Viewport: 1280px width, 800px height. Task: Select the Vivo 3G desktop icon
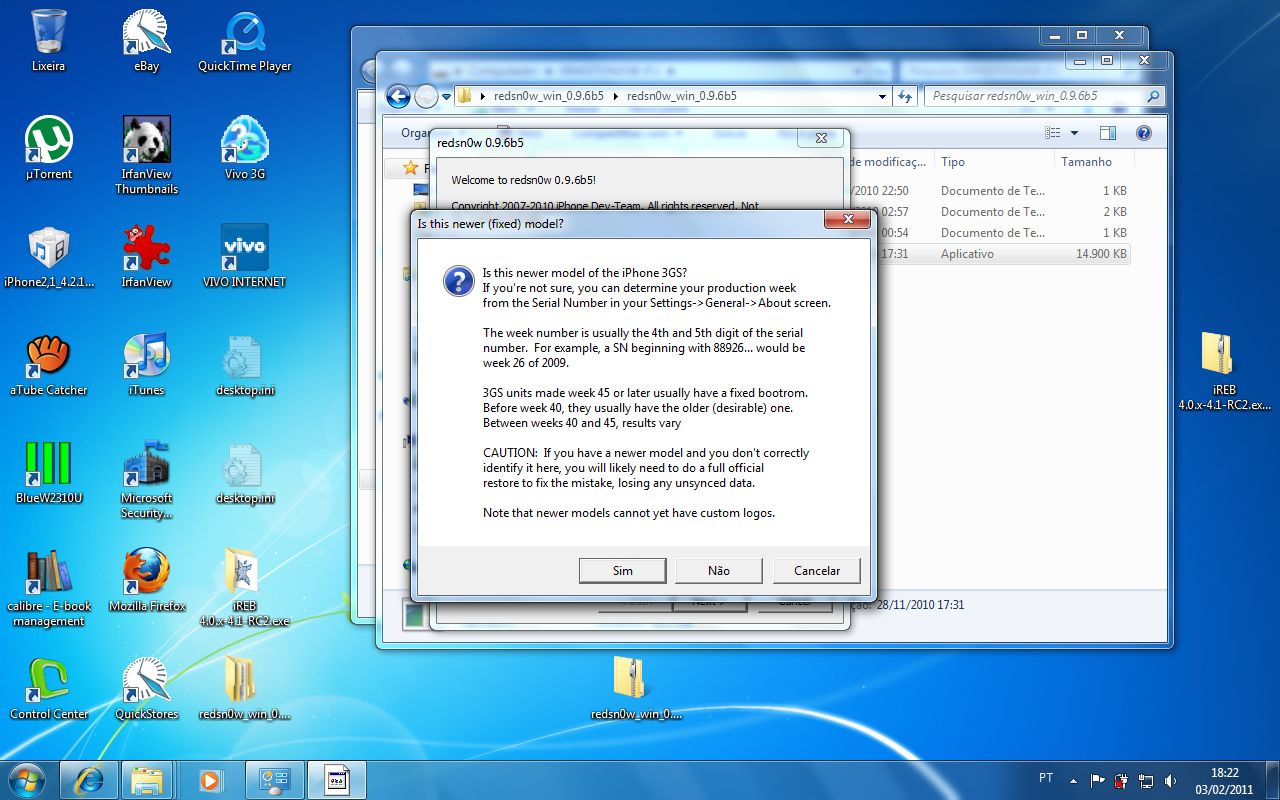(244, 149)
